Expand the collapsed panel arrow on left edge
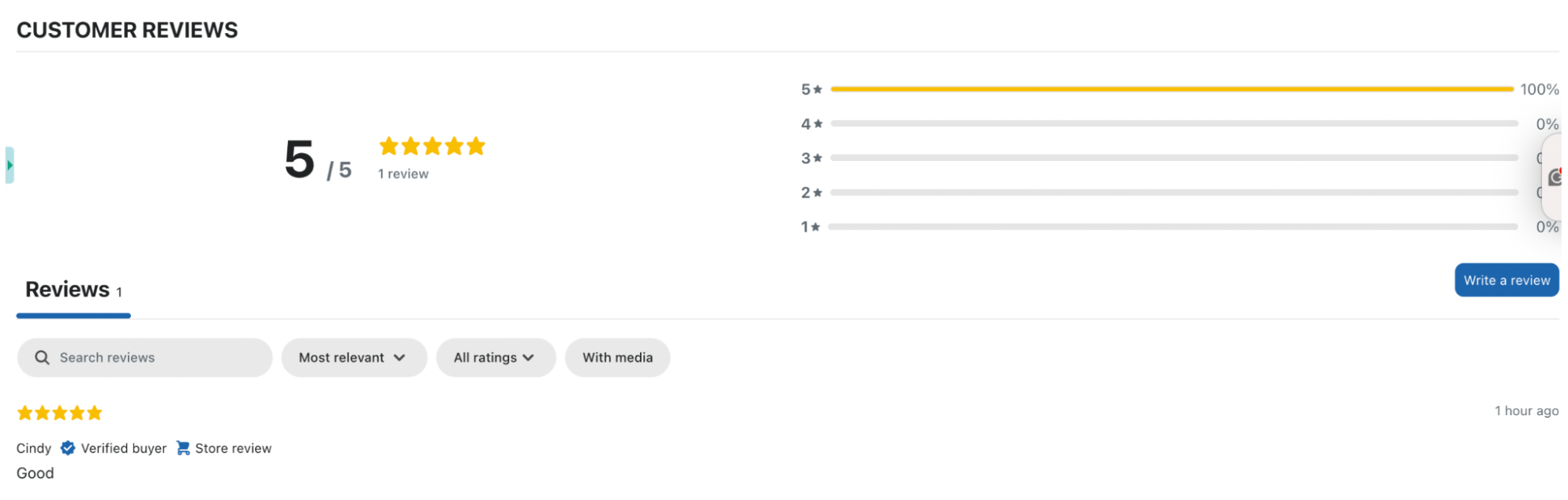Viewport: 1568px width, 500px height. pyautogui.click(x=9, y=165)
